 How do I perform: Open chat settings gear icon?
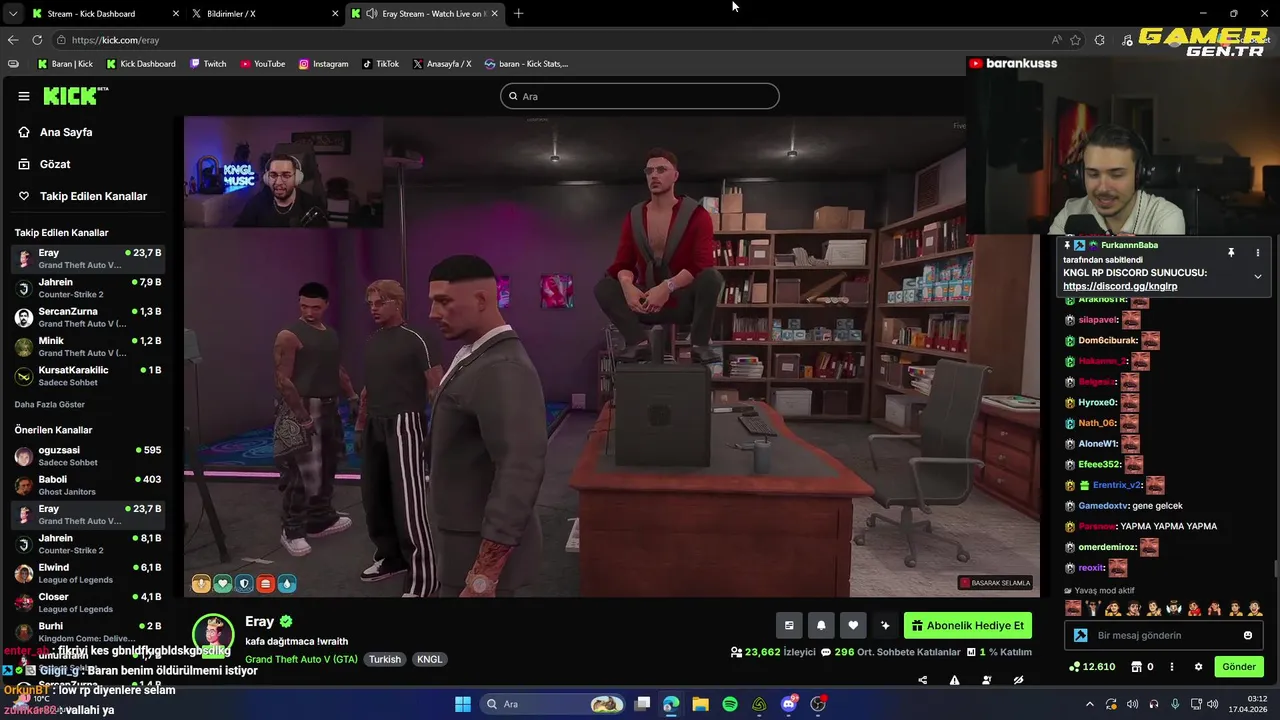(1198, 666)
